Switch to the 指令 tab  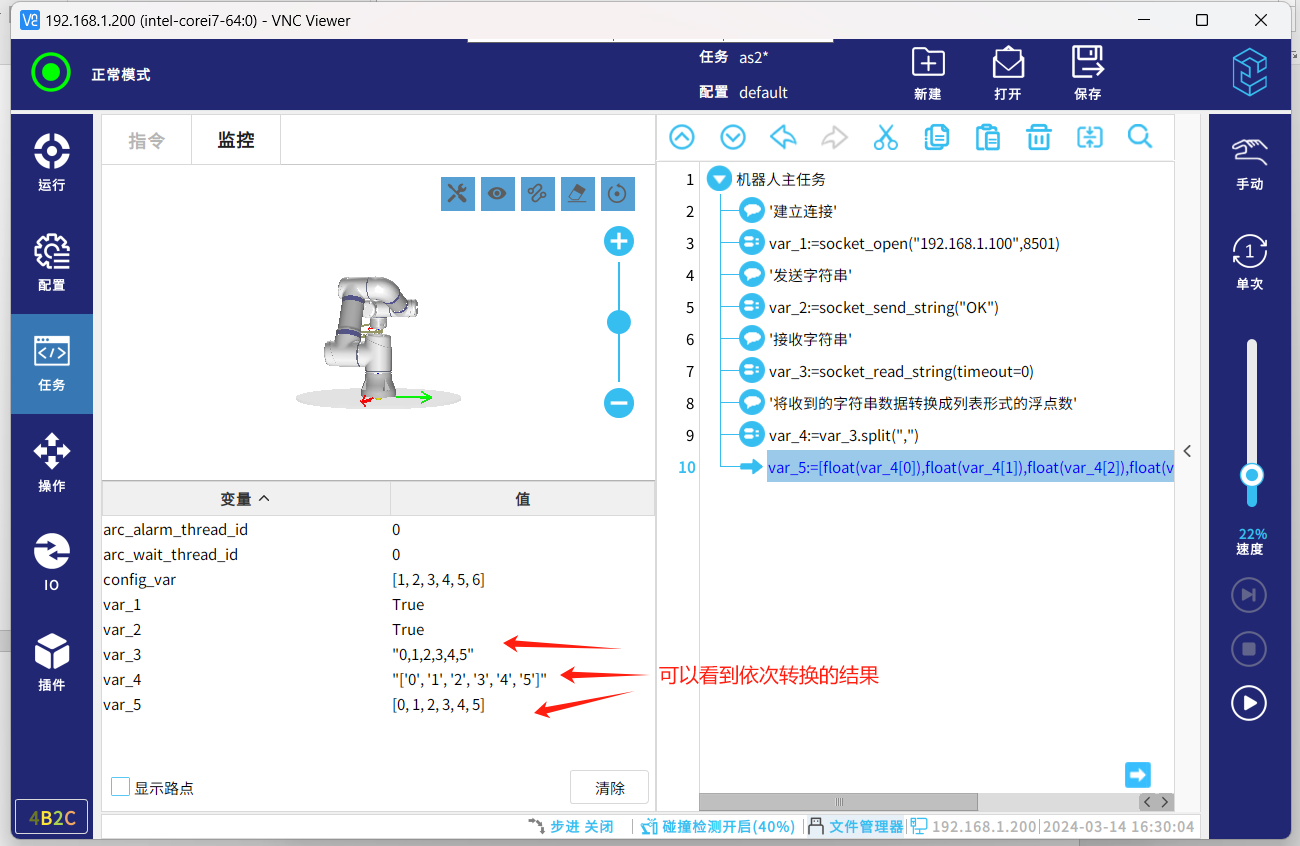(x=146, y=140)
